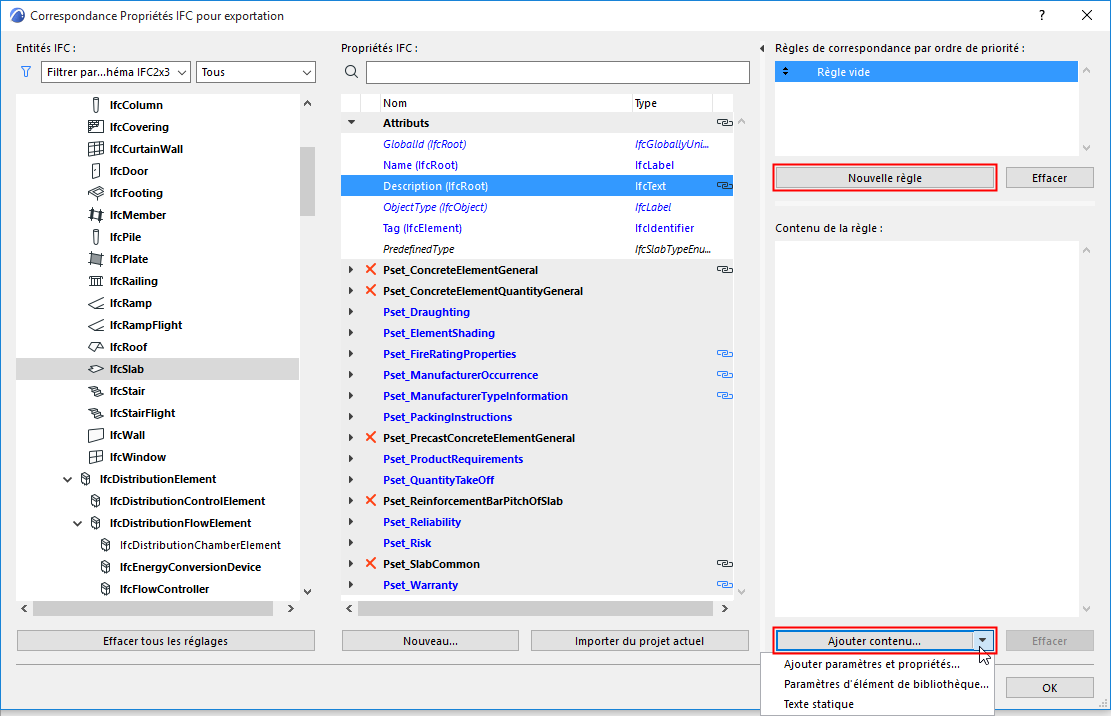Expand Pset_Warranty property set
1111x716 pixels.
click(x=351, y=585)
